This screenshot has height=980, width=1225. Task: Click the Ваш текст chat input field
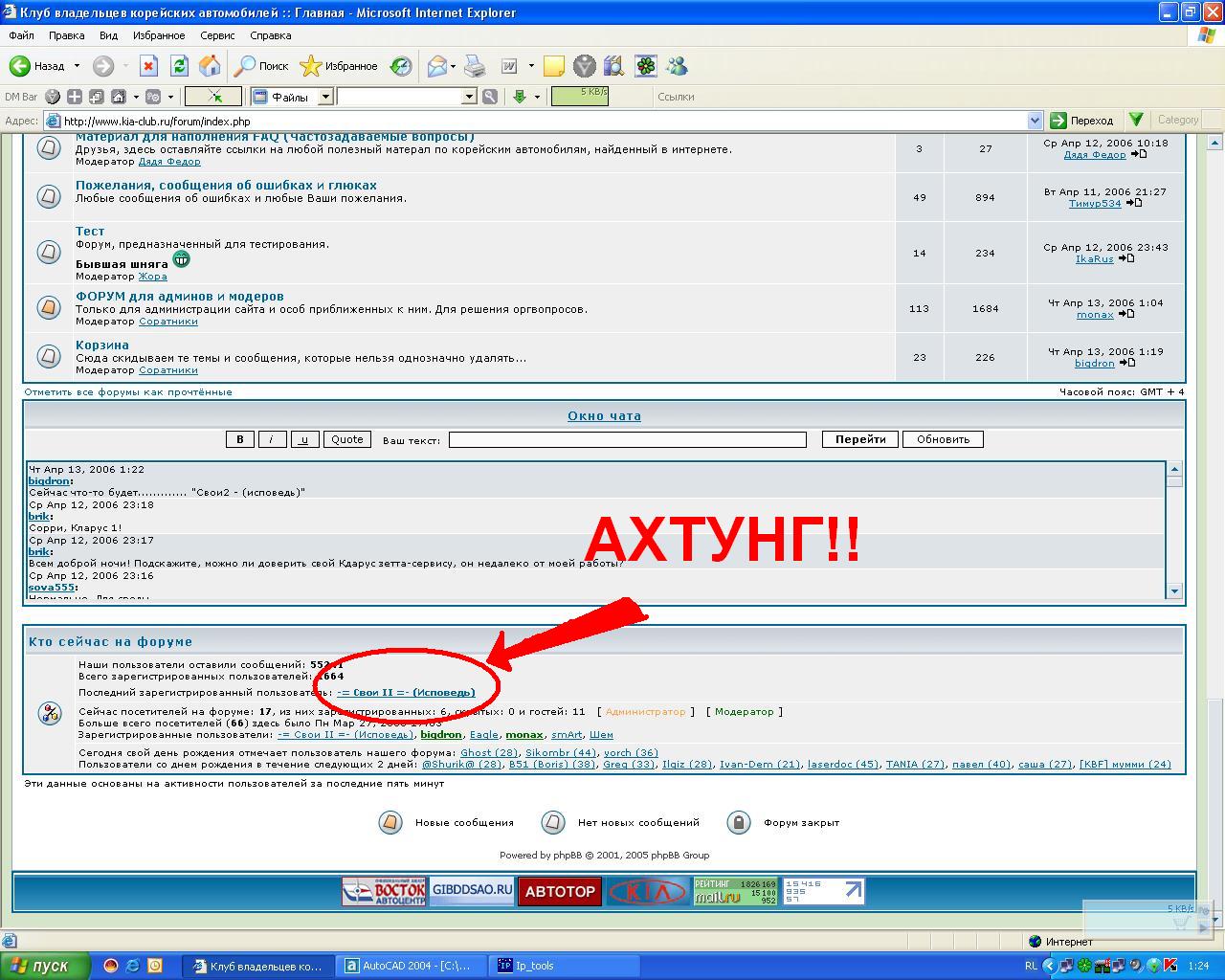pos(627,439)
